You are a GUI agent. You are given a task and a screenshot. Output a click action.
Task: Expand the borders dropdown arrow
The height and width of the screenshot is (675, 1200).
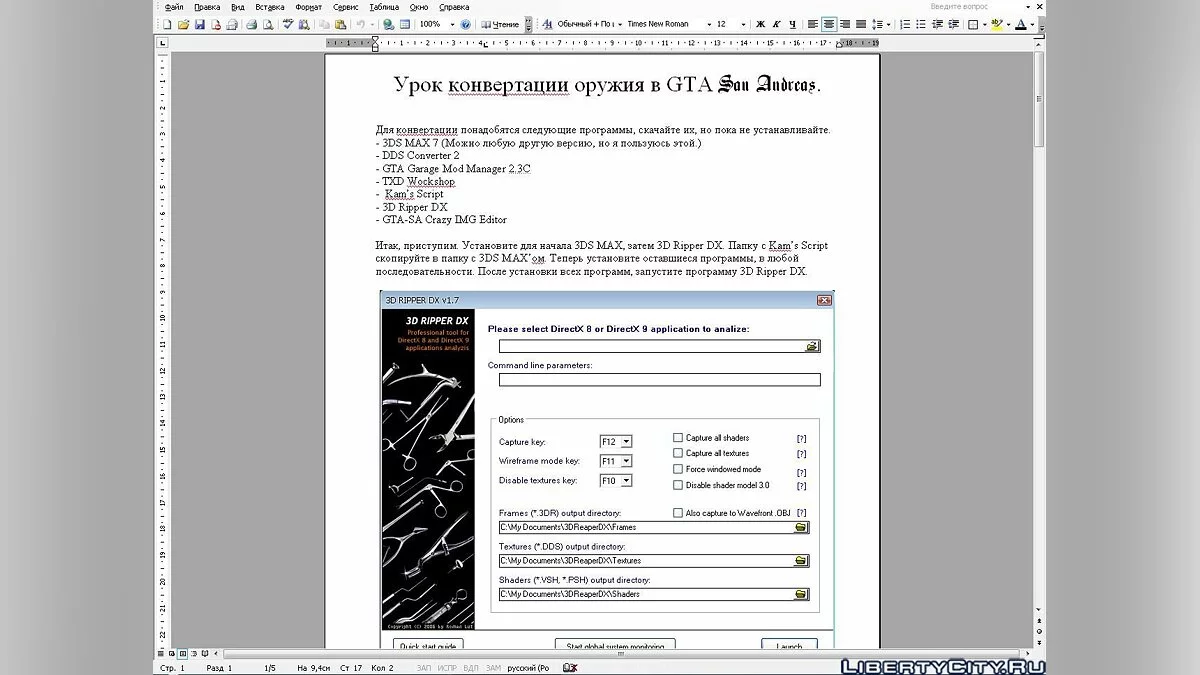(x=985, y=24)
